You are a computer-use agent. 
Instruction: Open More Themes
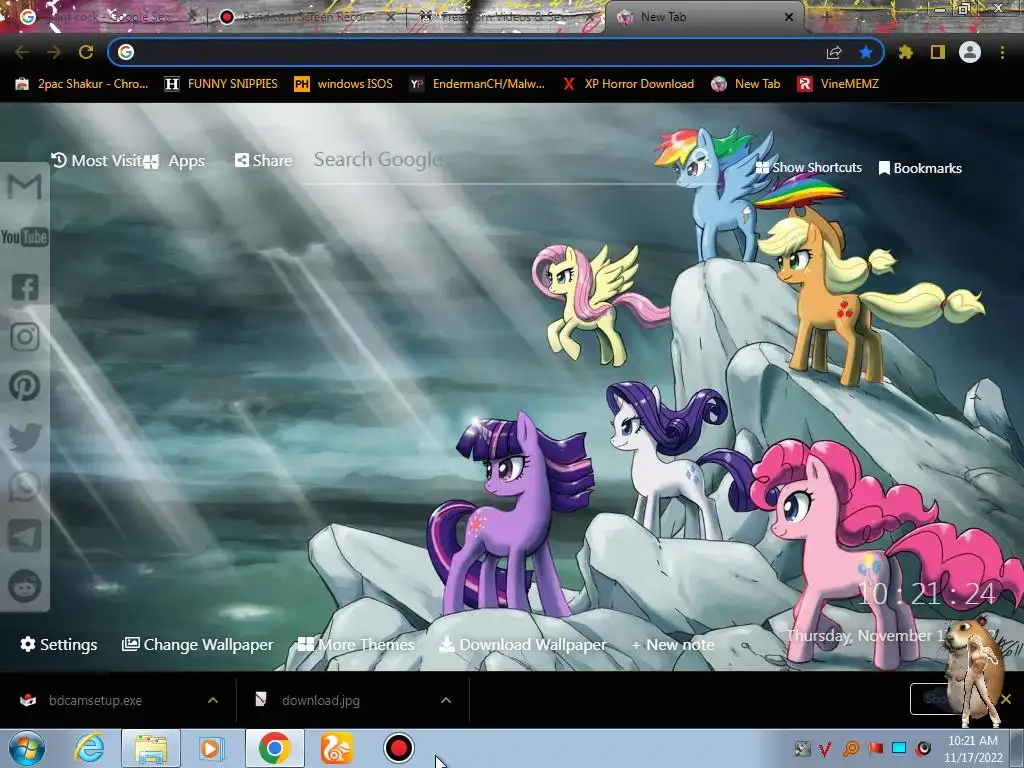[x=356, y=645]
